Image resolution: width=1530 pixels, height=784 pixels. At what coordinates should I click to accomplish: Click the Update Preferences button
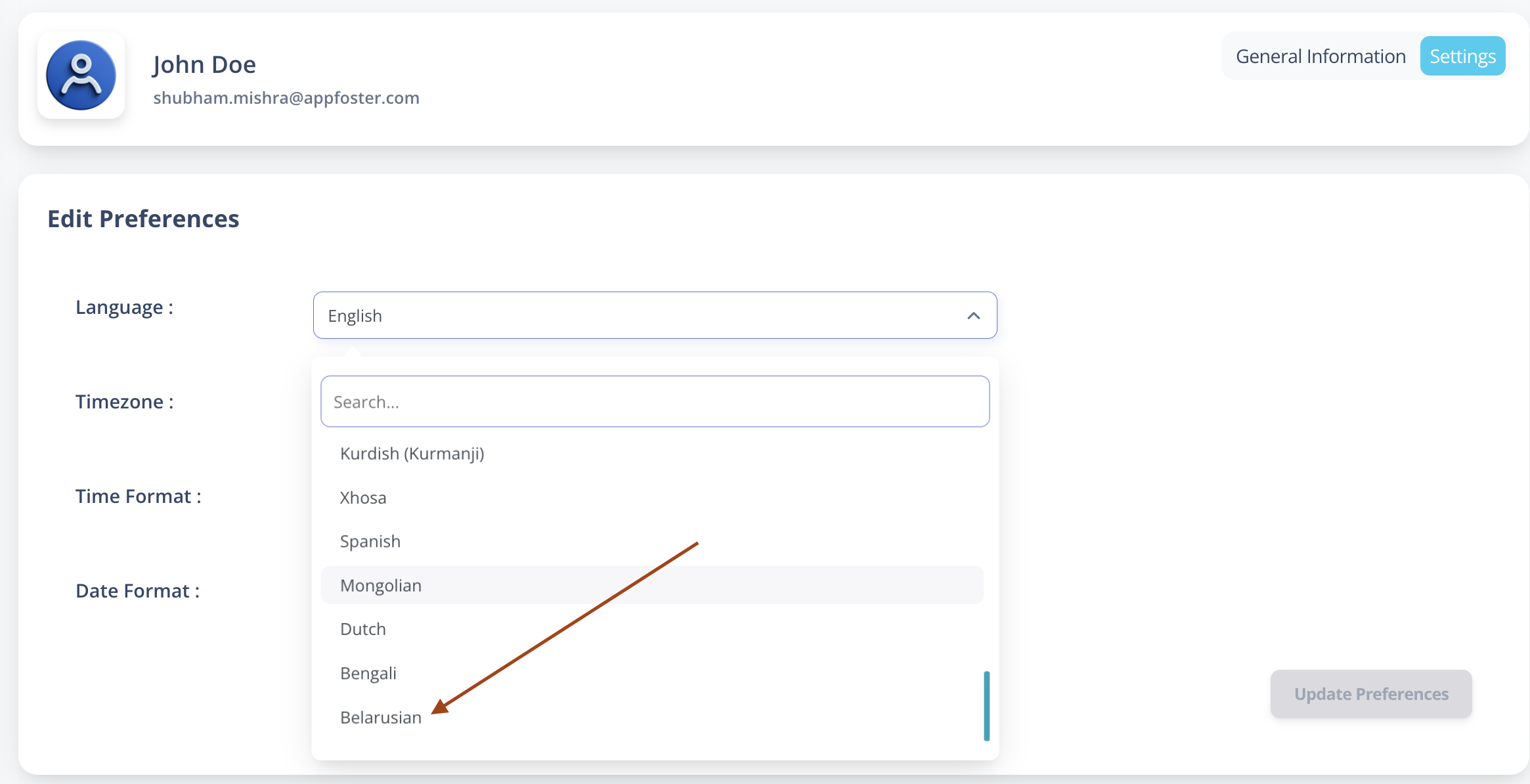click(x=1371, y=694)
